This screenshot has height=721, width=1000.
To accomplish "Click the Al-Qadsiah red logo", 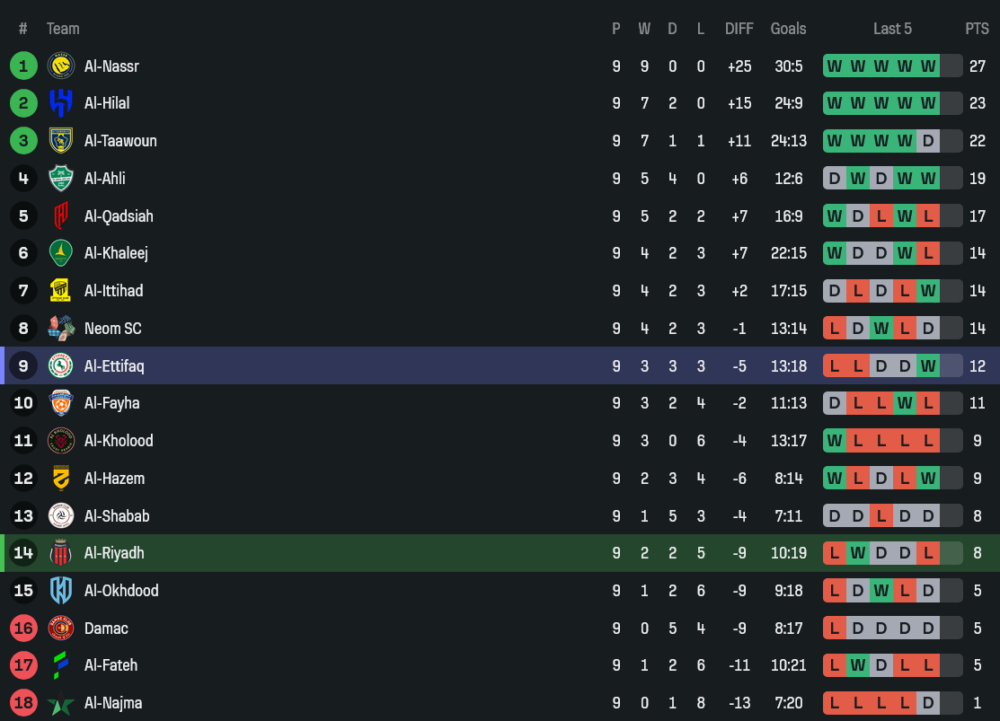I will pos(61,216).
